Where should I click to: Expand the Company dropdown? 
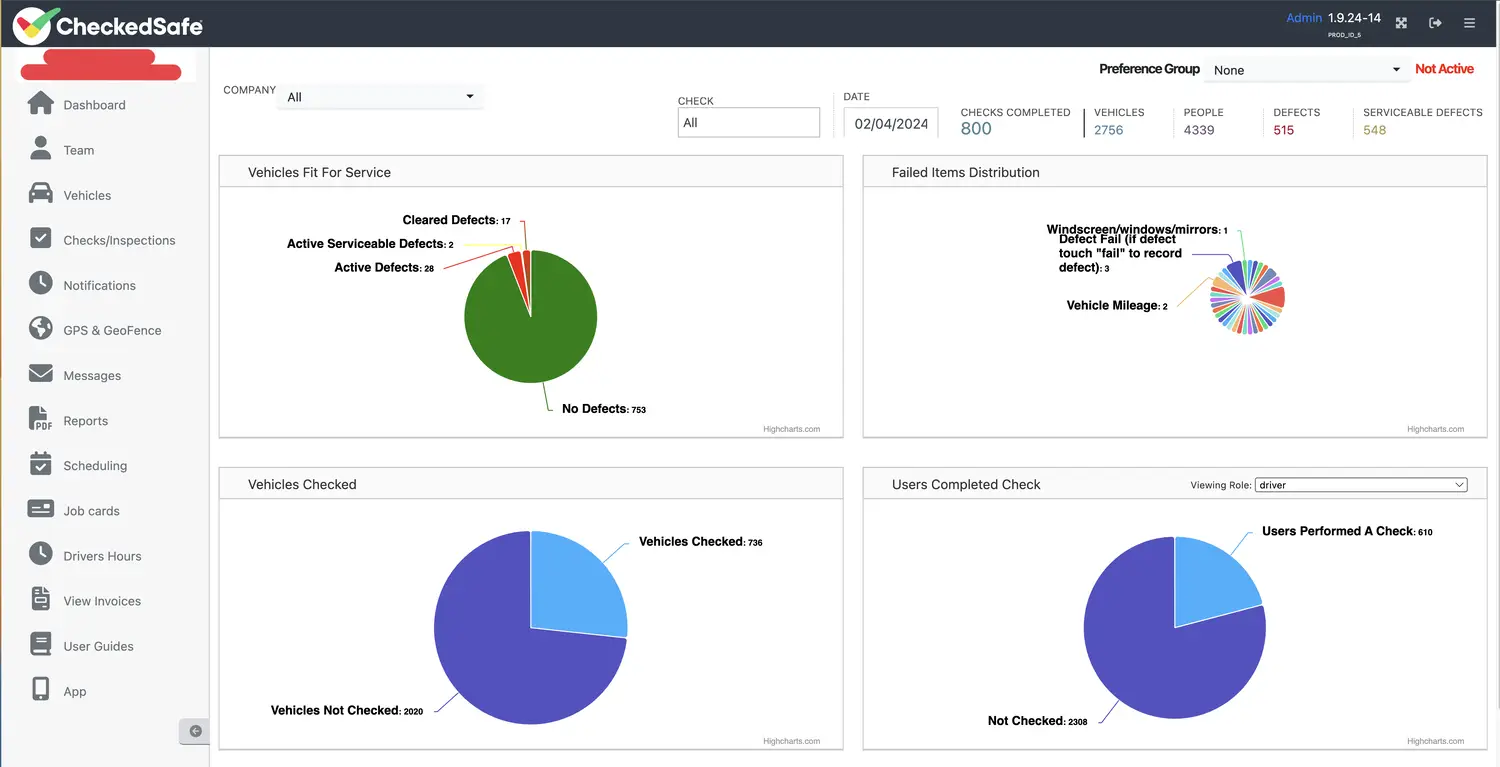(x=380, y=97)
